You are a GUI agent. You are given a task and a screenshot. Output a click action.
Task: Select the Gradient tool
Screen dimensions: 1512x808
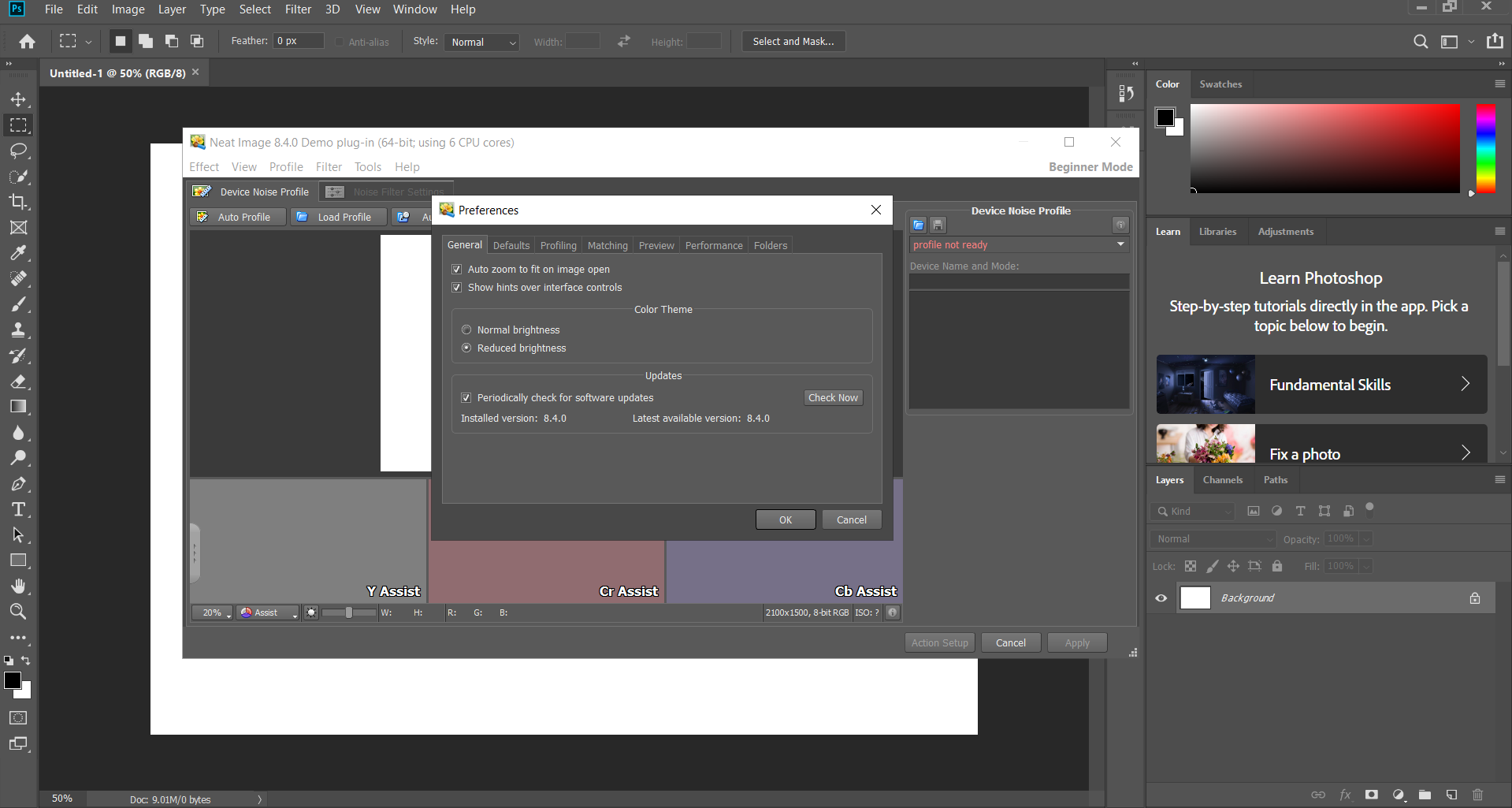coord(18,407)
